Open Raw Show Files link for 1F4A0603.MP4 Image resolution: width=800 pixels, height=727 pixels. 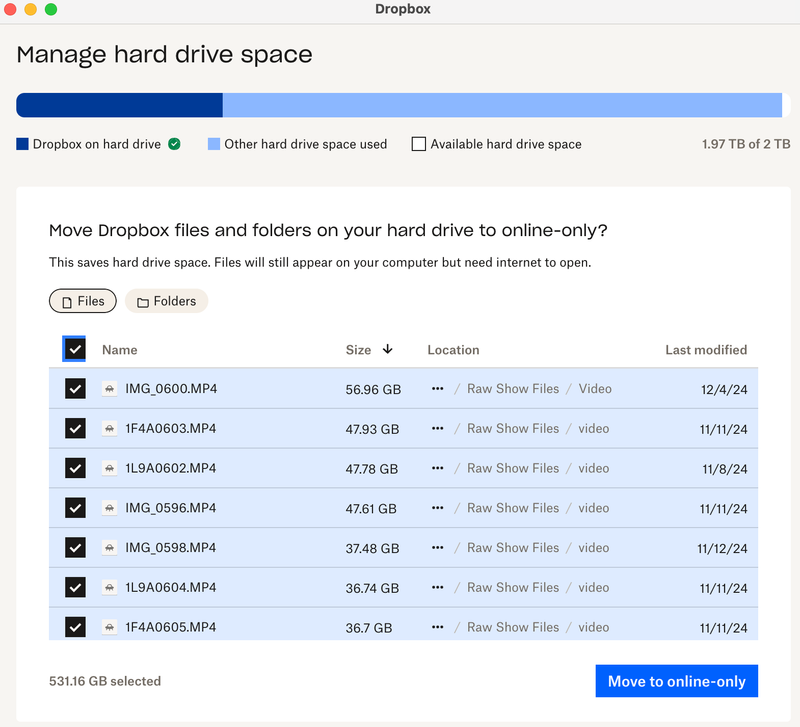tap(513, 429)
